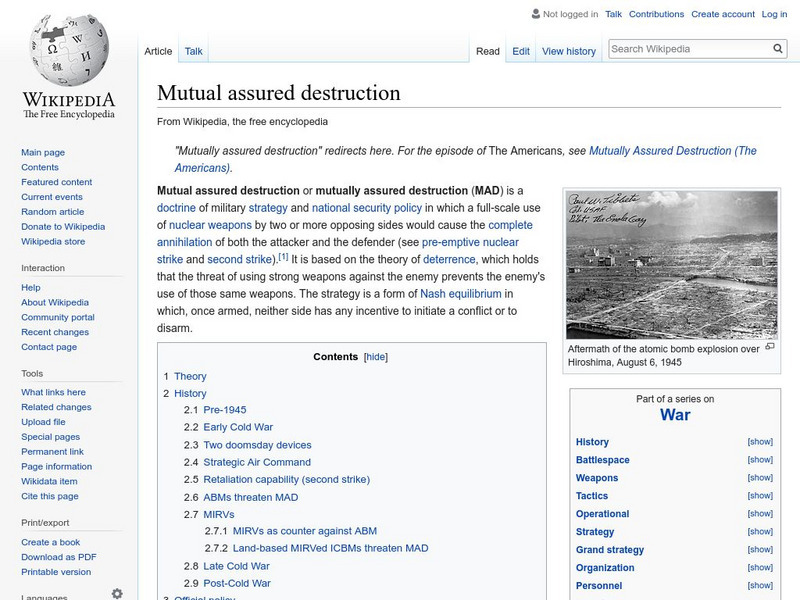Click Donate to Wikipedia
The width and height of the screenshot is (800, 600).
[x=63, y=227]
